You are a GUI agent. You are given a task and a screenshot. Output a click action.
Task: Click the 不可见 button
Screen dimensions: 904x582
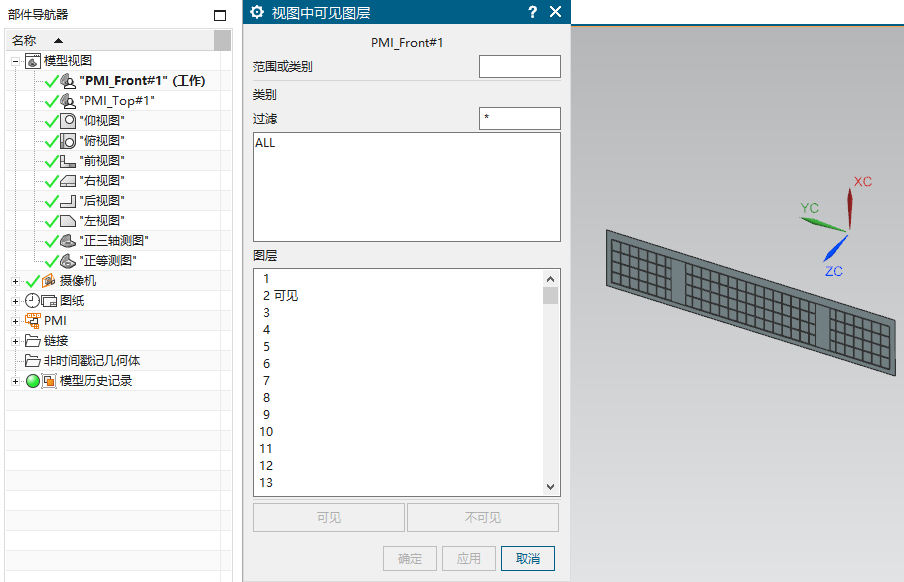coord(483,517)
